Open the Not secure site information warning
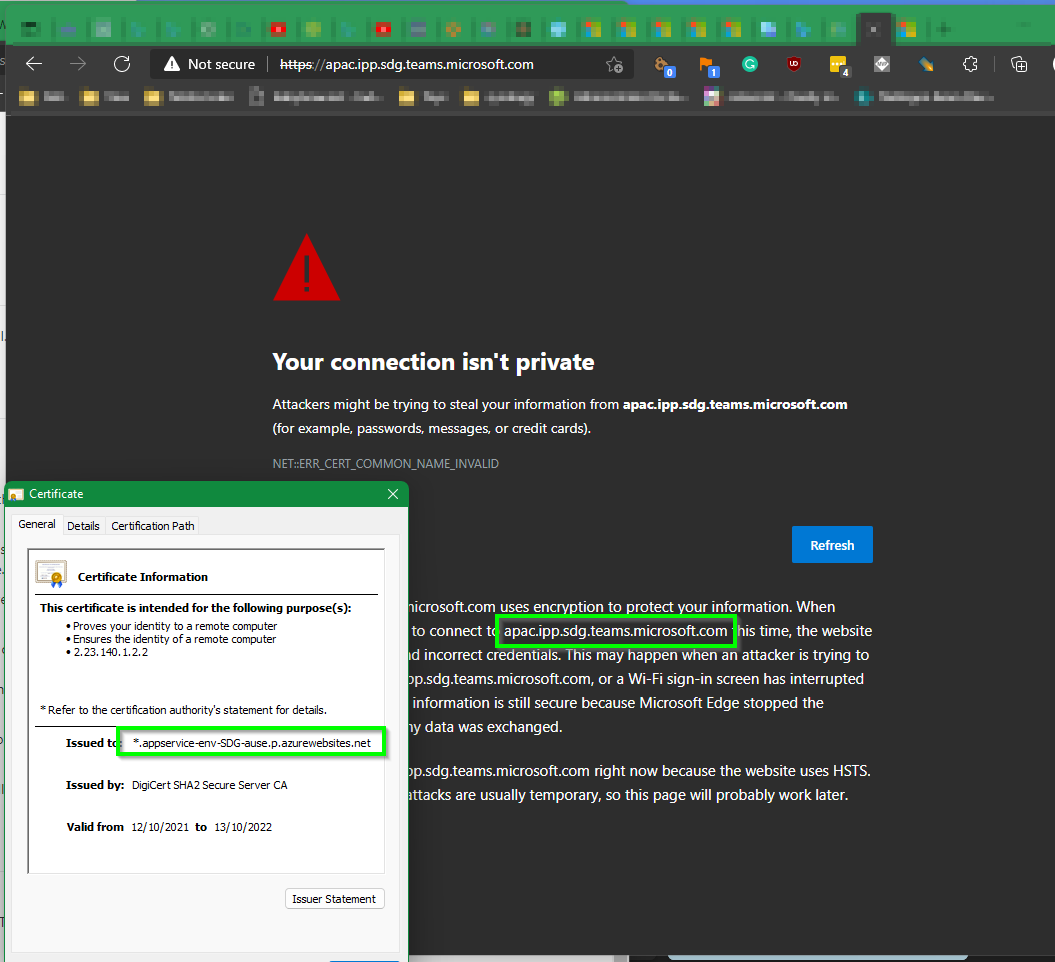The width and height of the screenshot is (1055, 962). click(x=210, y=64)
